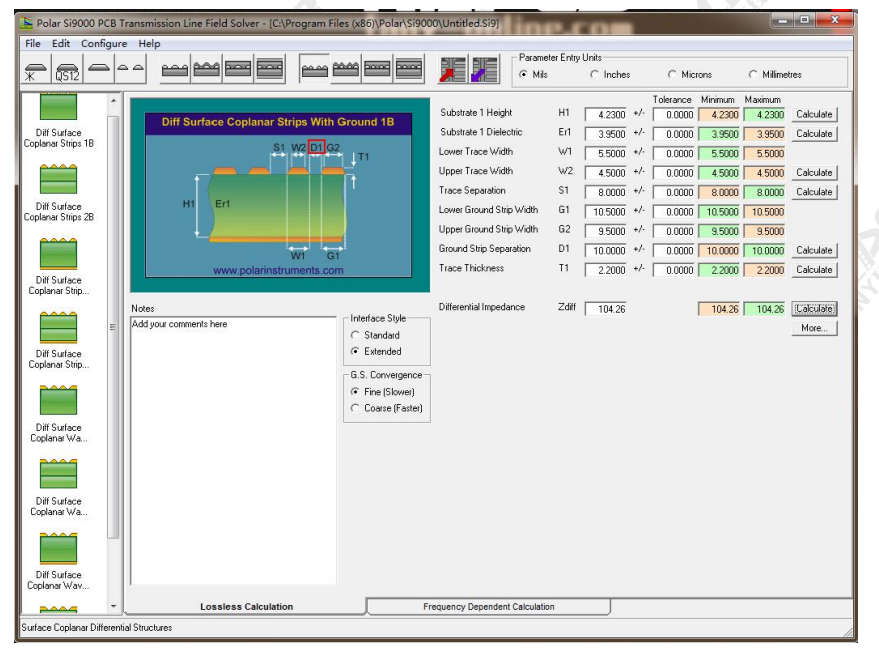Click Calculate for Substrate 1 Dielectric
The image size is (879, 669).
click(x=814, y=134)
